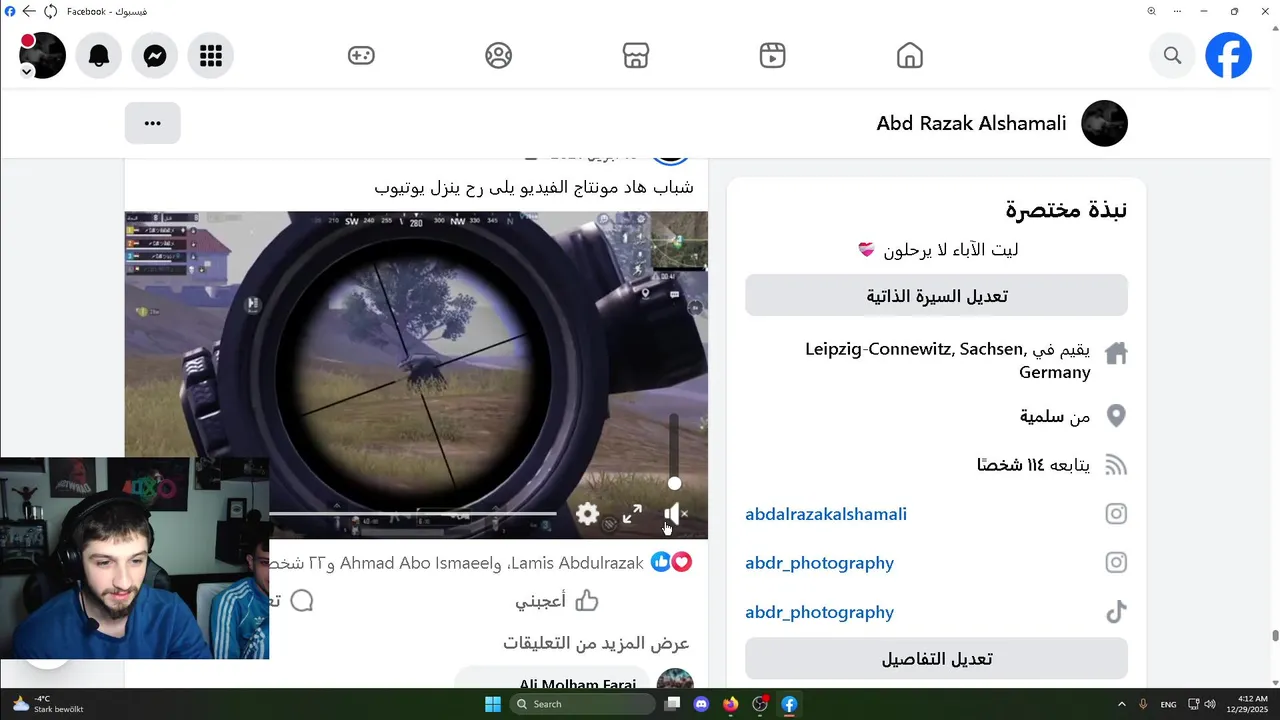Click the ليت الآباء لا يرحلون bio text

tap(950, 250)
